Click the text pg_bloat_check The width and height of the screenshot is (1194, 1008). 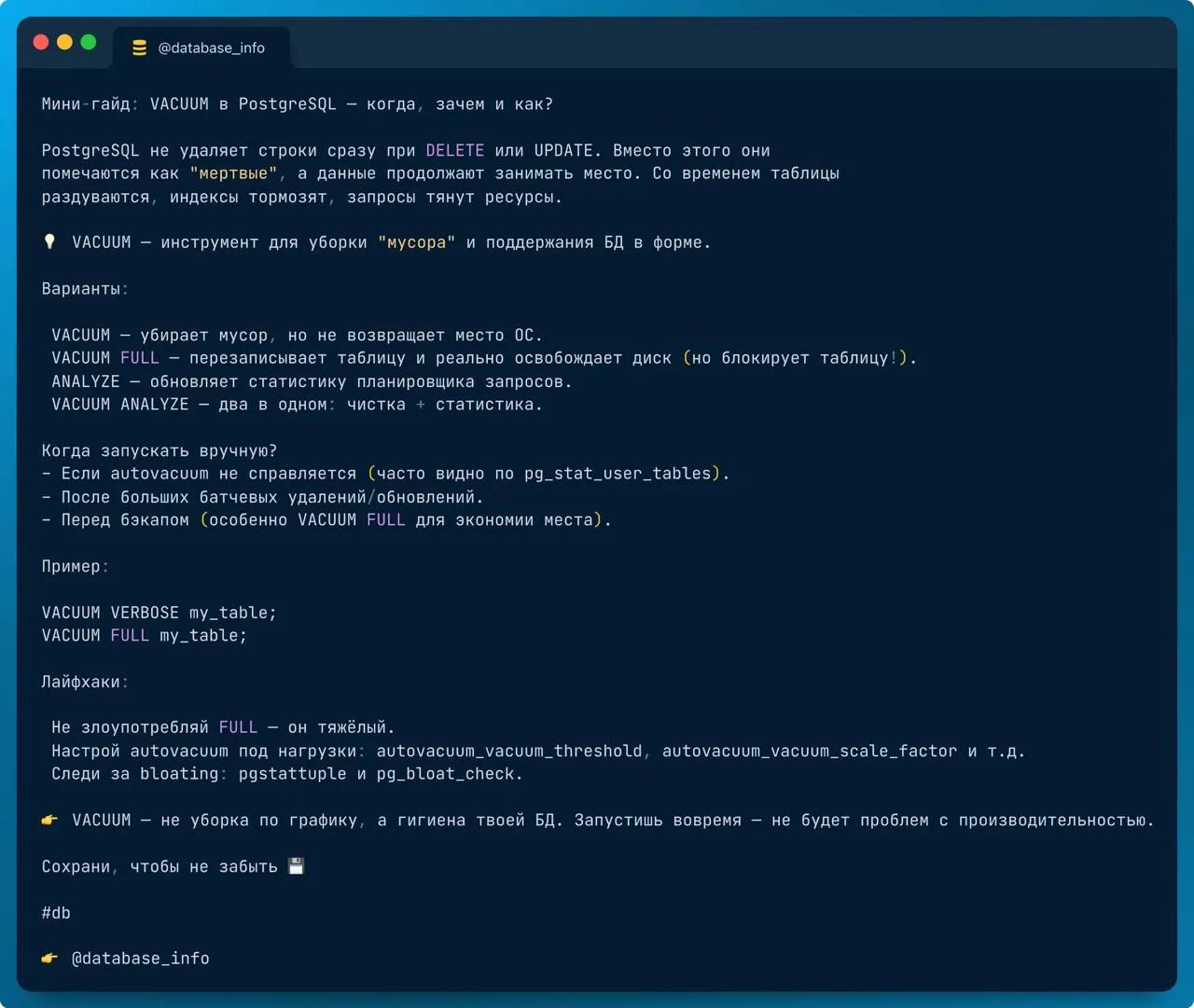coord(445,774)
